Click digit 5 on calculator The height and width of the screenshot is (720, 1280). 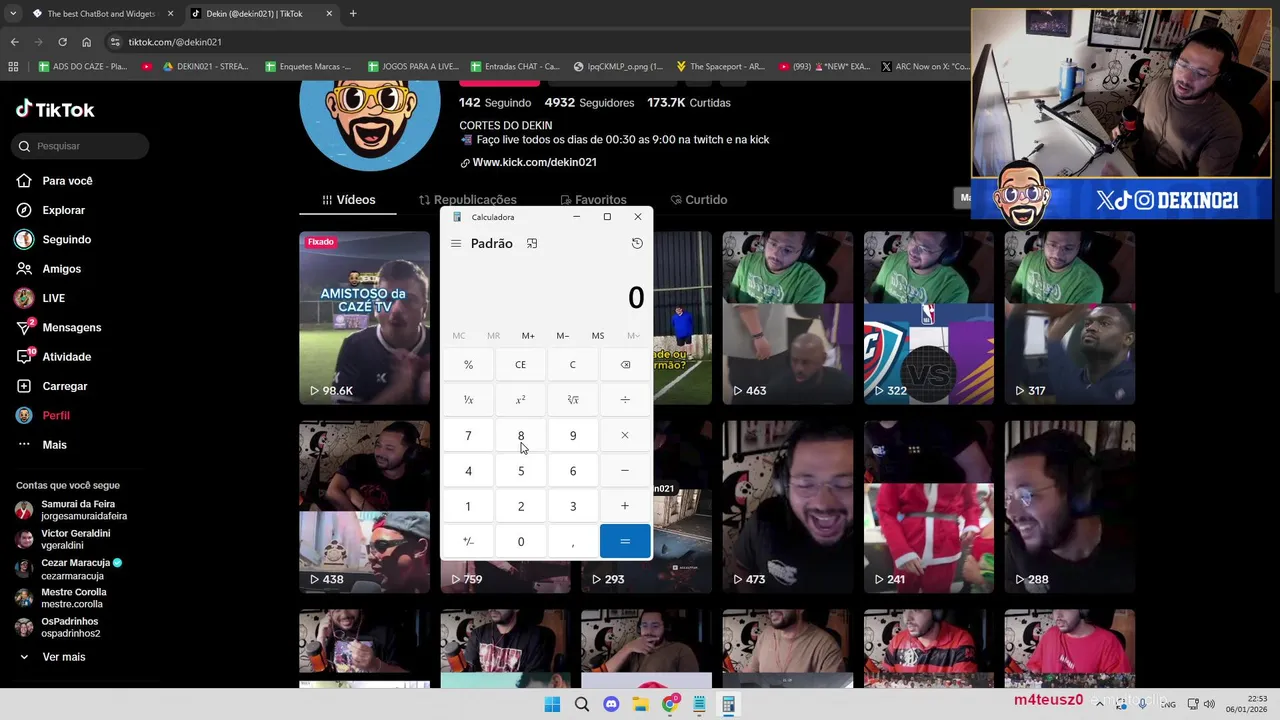(520, 471)
